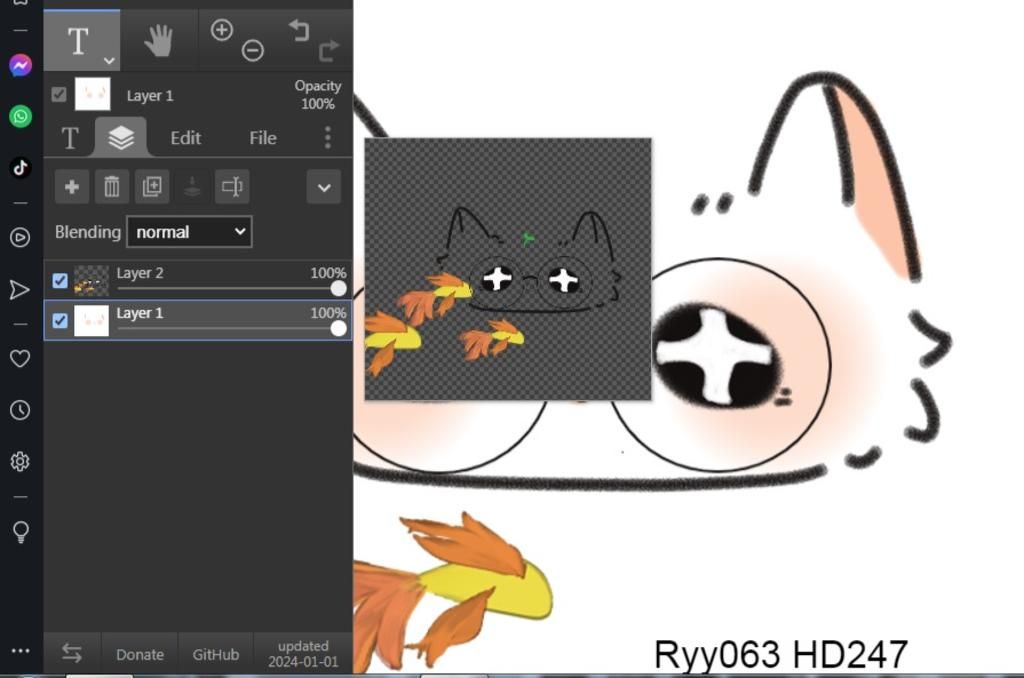Open settings gear sidebar icon
This screenshot has width=1024, height=678.
(20, 461)
